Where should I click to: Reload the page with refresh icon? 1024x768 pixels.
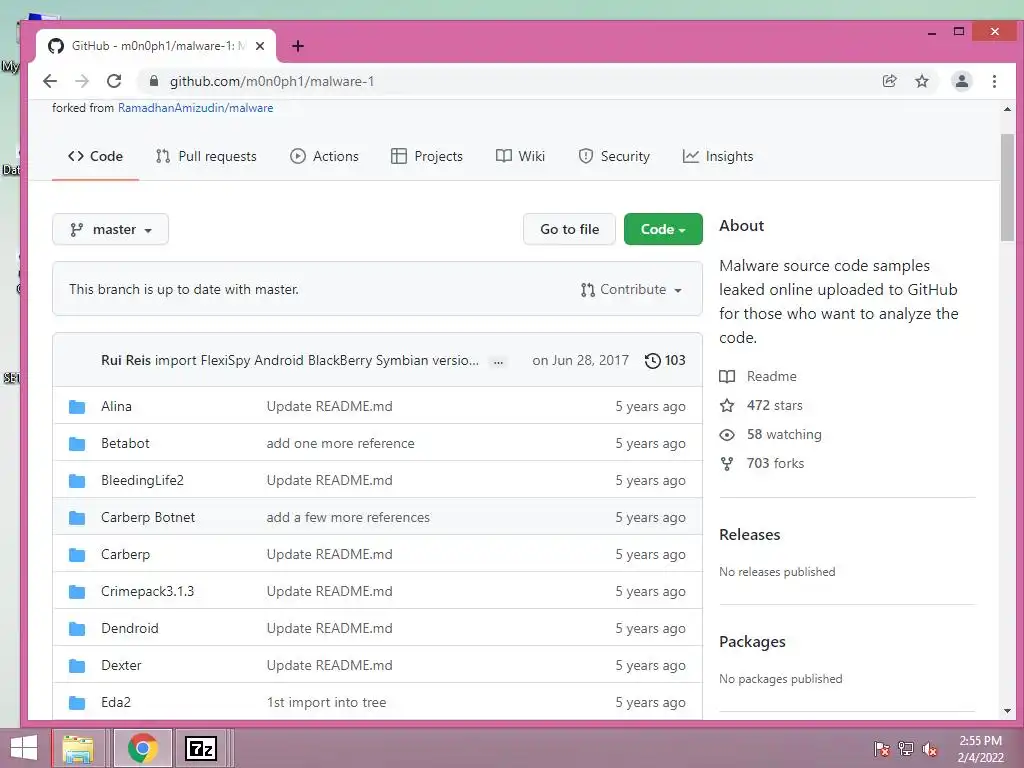114,81
